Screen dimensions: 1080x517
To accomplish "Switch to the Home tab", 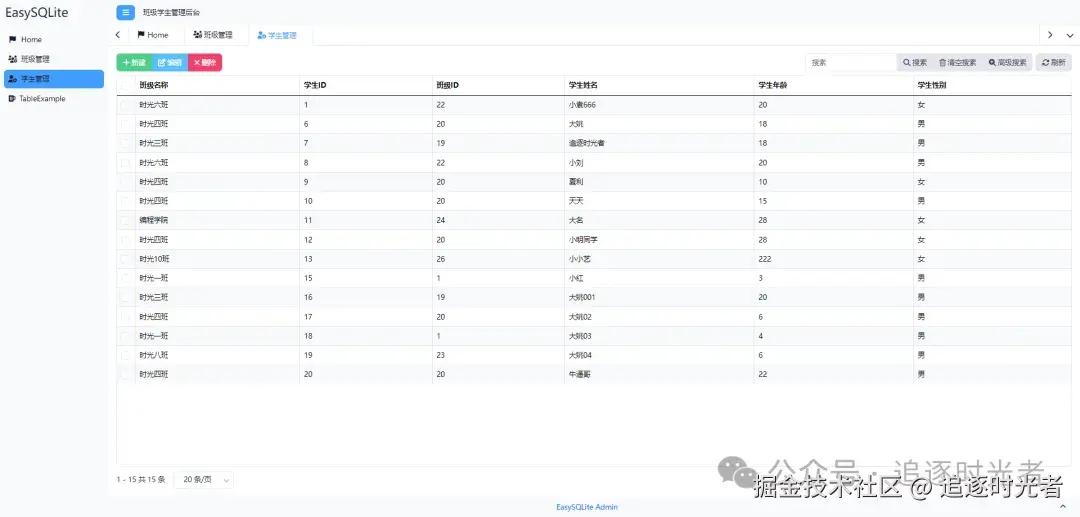I will [x=153, y=35].
